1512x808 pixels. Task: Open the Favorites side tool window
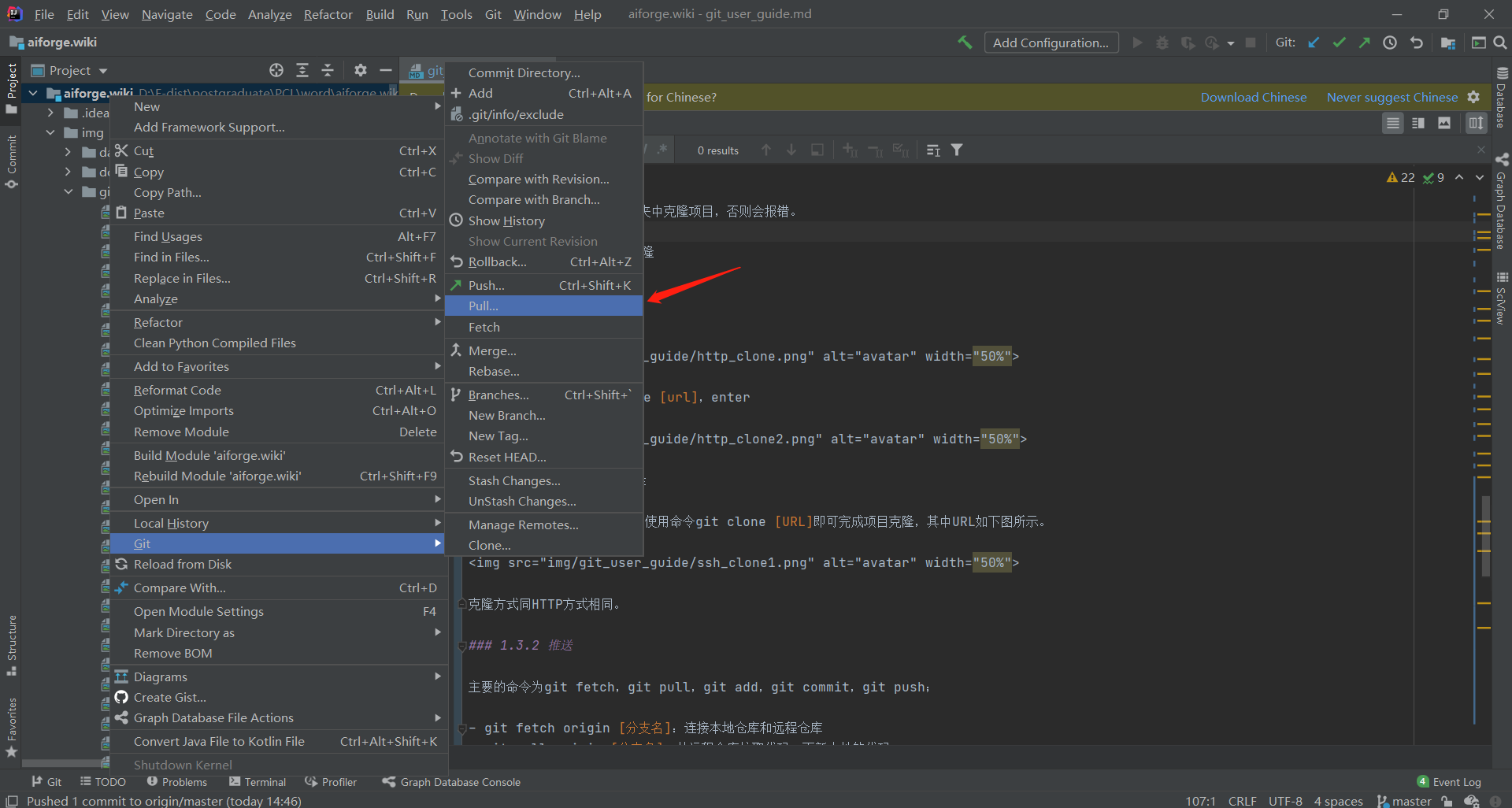(x=11, y=728)
